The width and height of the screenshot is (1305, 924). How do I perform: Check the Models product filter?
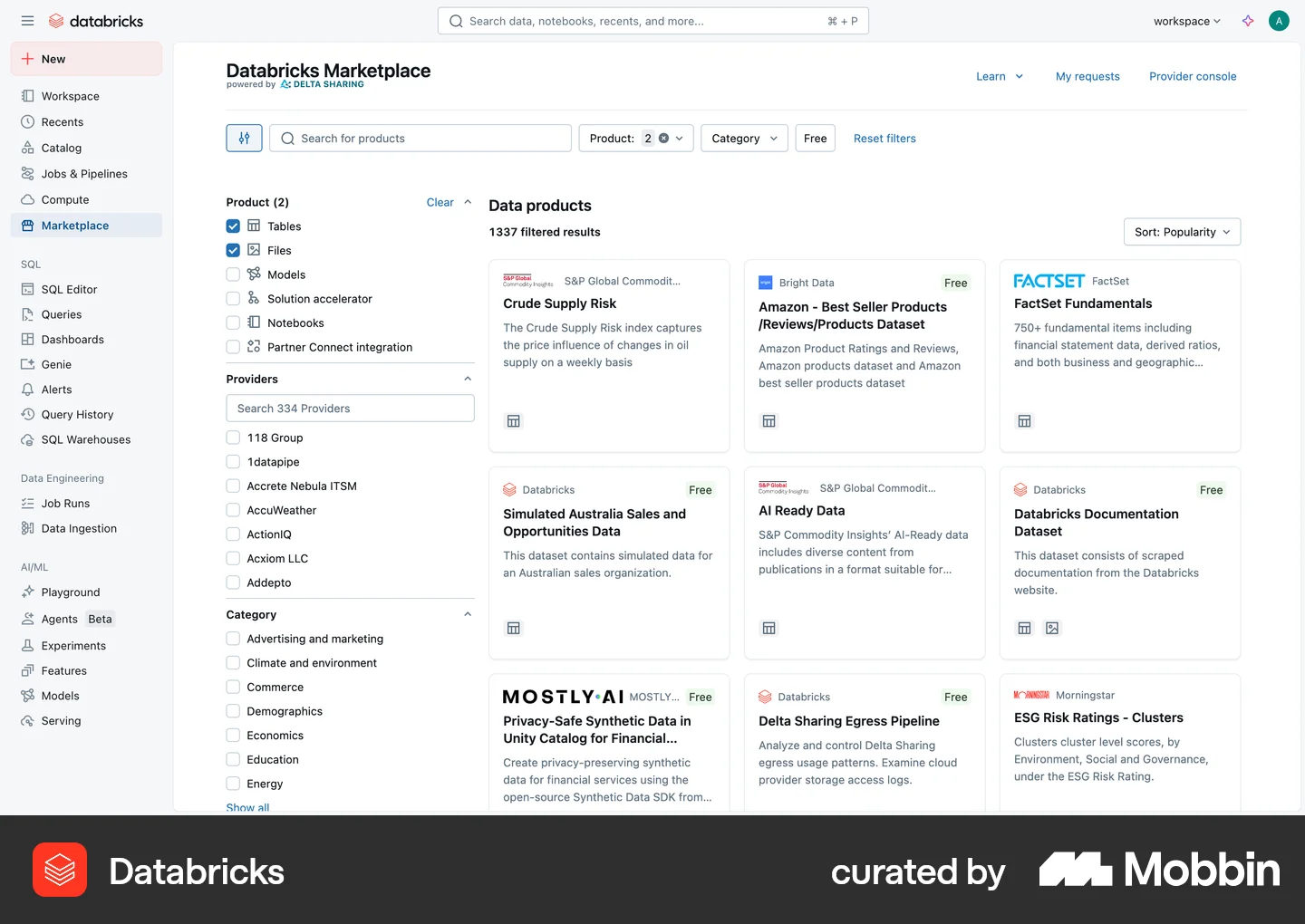(x=233, y=274)
